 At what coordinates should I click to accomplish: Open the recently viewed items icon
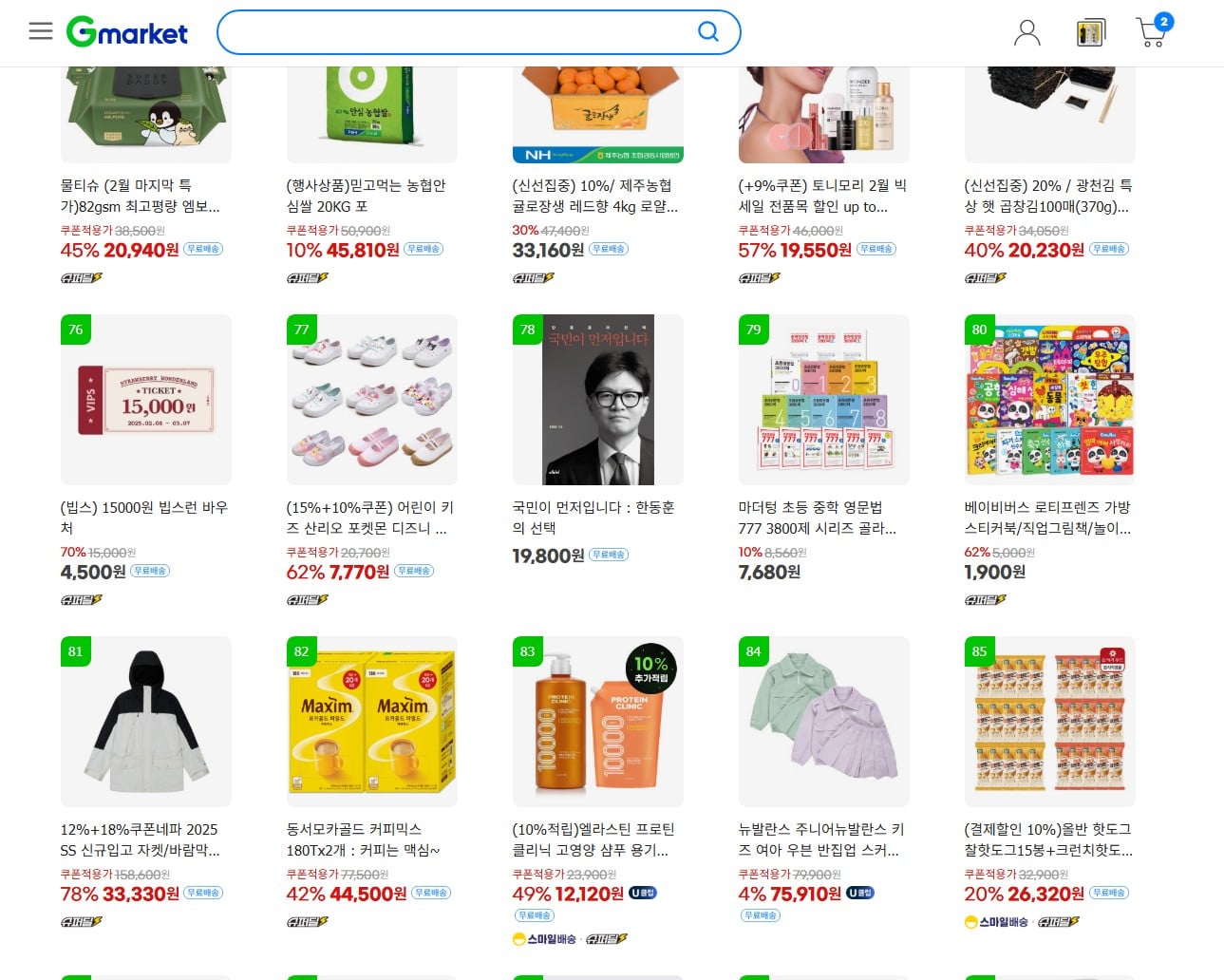click(1091, 33)
